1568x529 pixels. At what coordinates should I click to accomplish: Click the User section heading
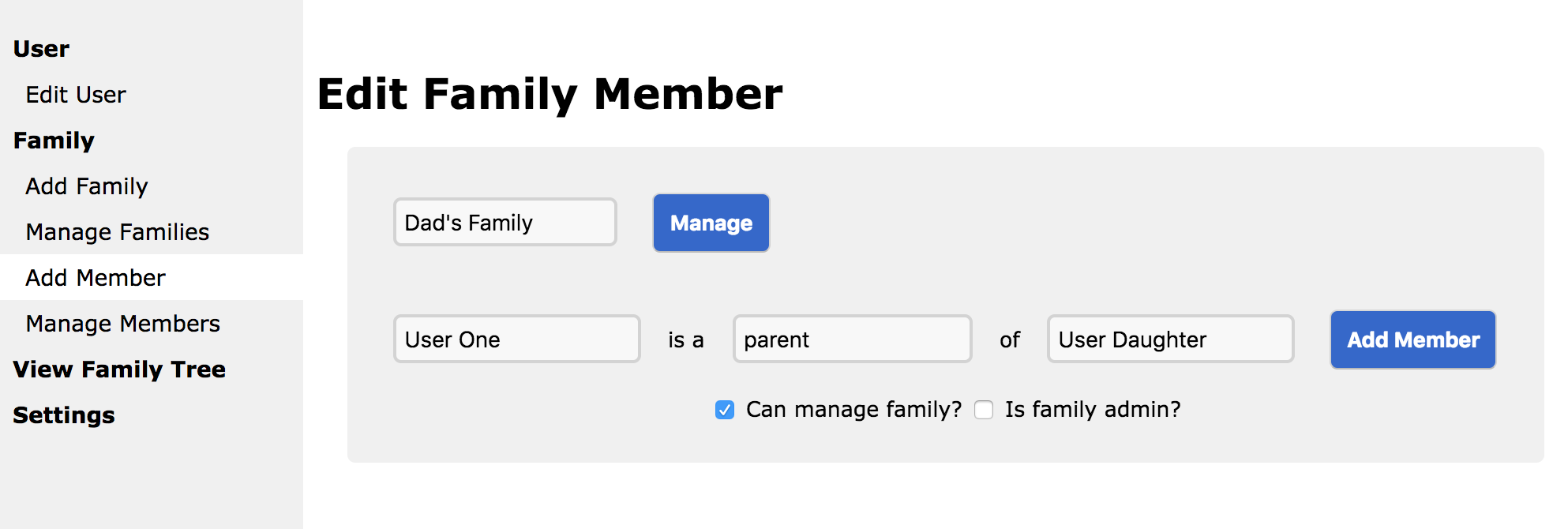click(x=42, y=49)
